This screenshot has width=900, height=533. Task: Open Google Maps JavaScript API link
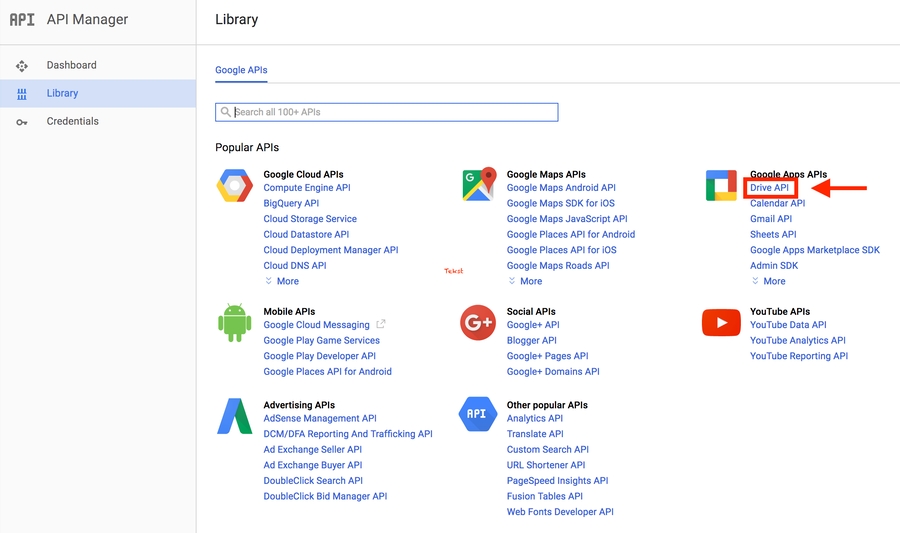(567, 219)
